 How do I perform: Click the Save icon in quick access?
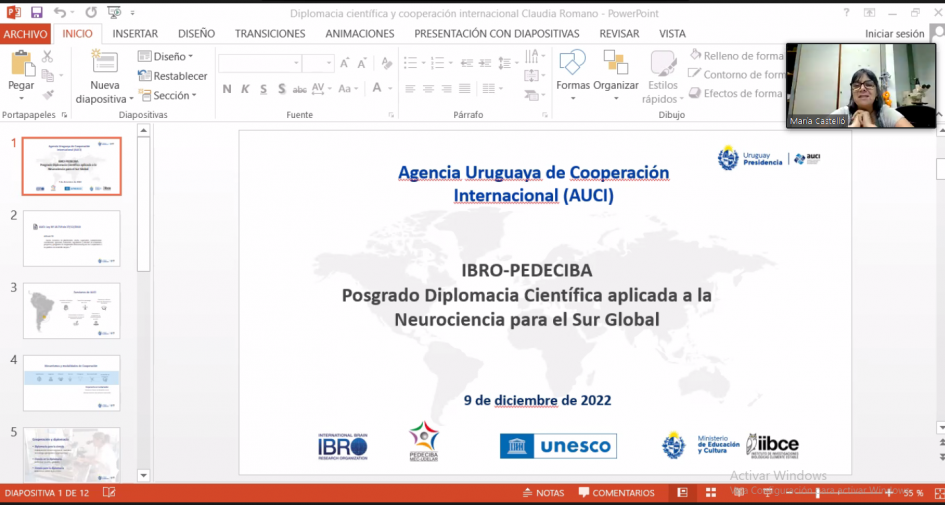36,12
